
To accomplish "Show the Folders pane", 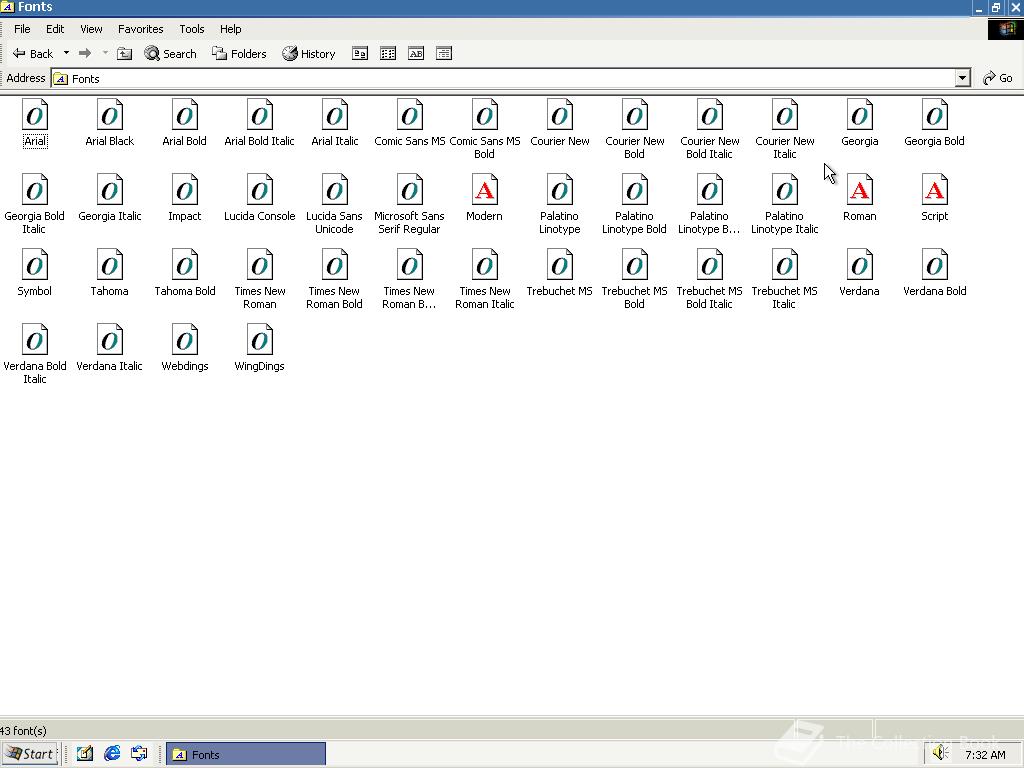I will point(239,54).
